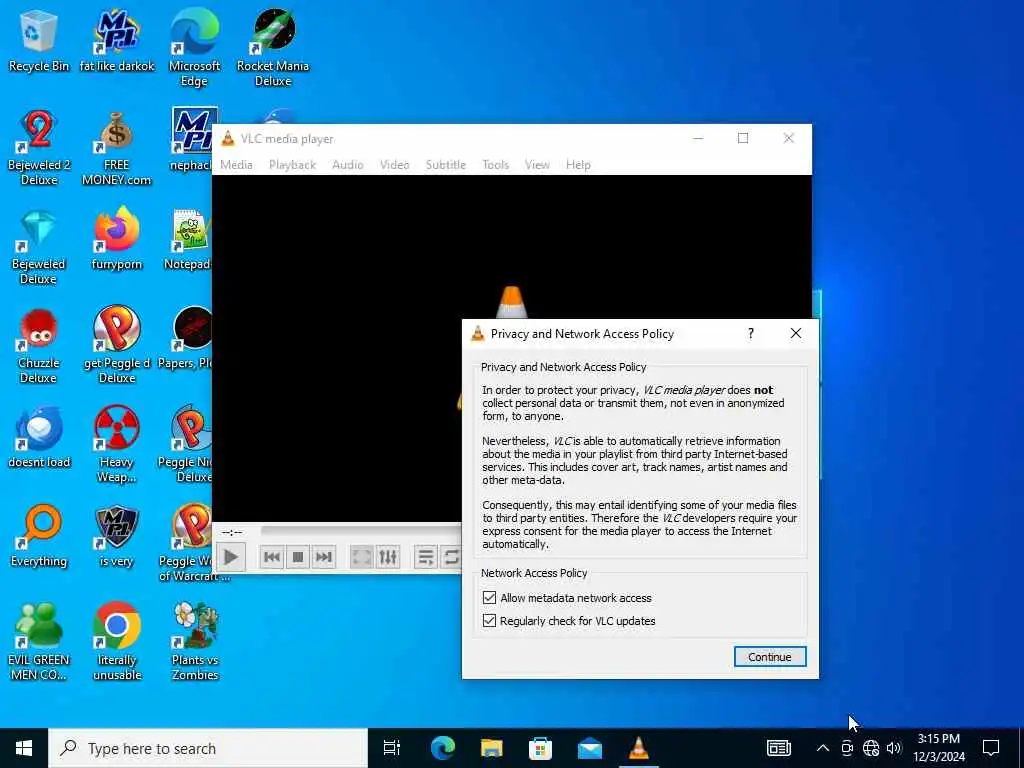
Task: Open network settings in the system tray
Action: pos(871,748)
